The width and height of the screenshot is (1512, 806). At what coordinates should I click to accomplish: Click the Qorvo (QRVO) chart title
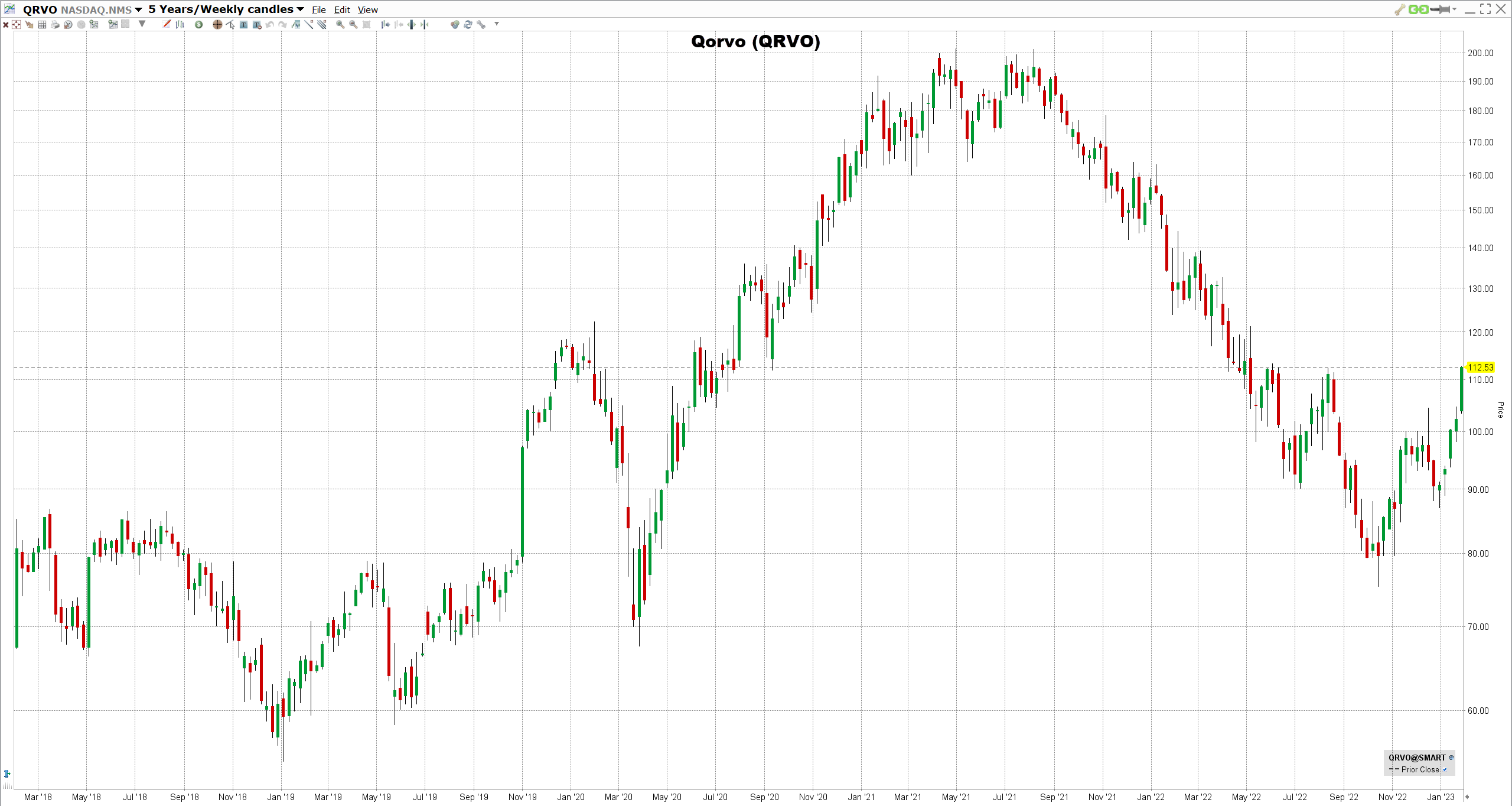pyautogui.click(x=755, y=41)
